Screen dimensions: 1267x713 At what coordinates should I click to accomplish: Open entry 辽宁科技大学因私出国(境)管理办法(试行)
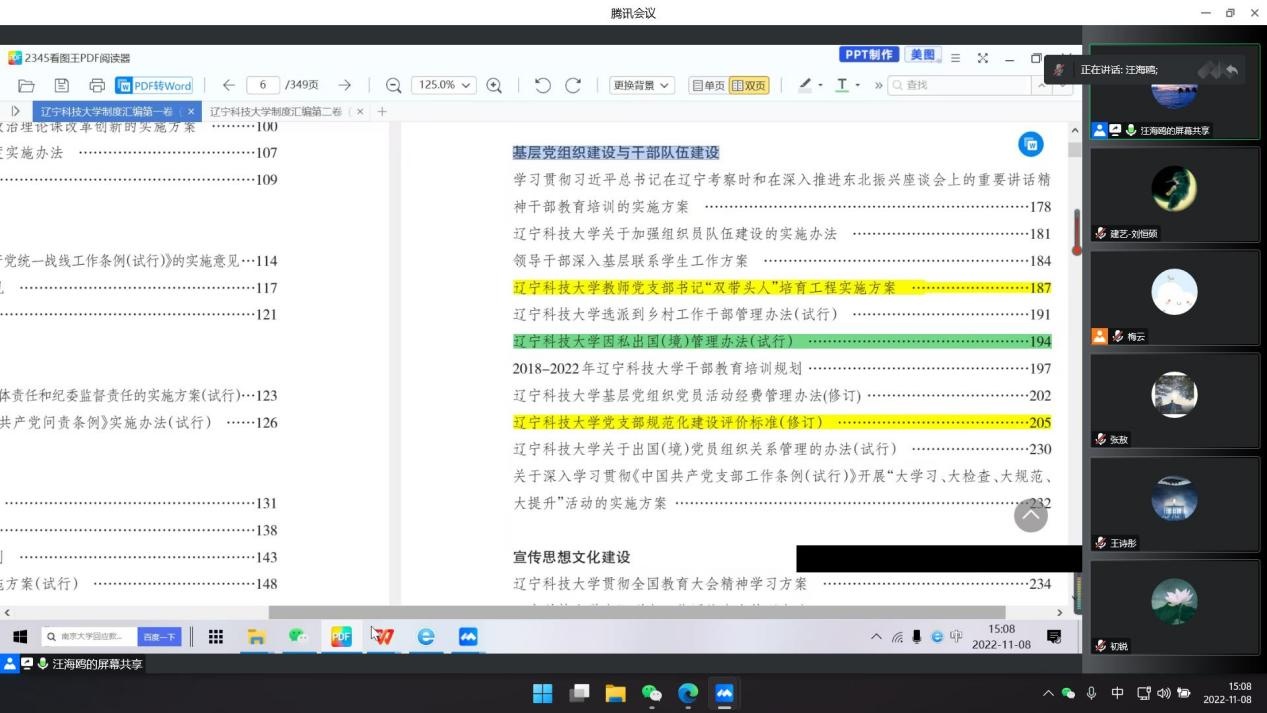click(782, 341)
